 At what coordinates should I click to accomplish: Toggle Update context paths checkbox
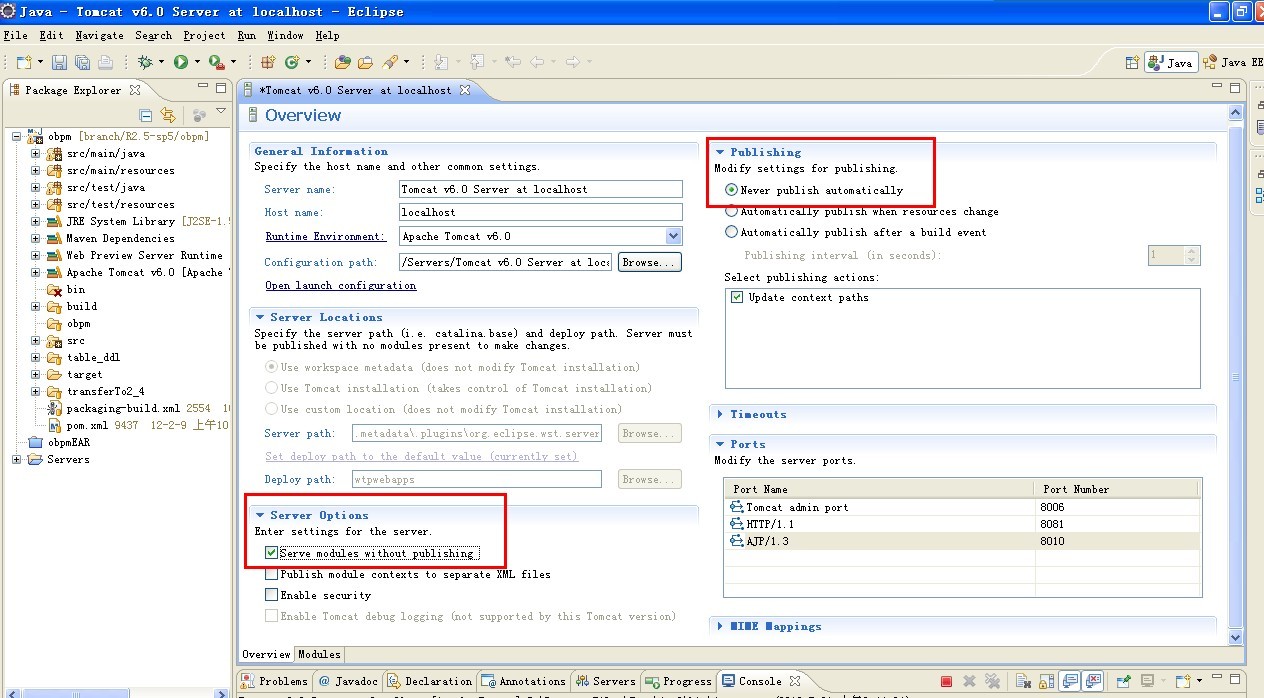pyautogui.click(x=737, y=297)
